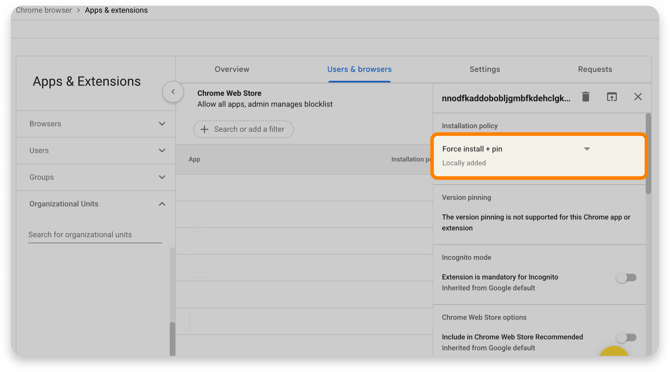Screen dimensions: 670x372
Task: Expand the Users section
Action: [96, 150]
